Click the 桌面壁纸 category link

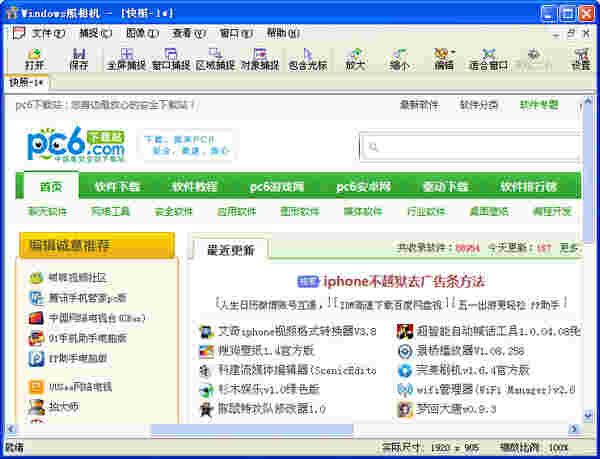tap(489, 211)
